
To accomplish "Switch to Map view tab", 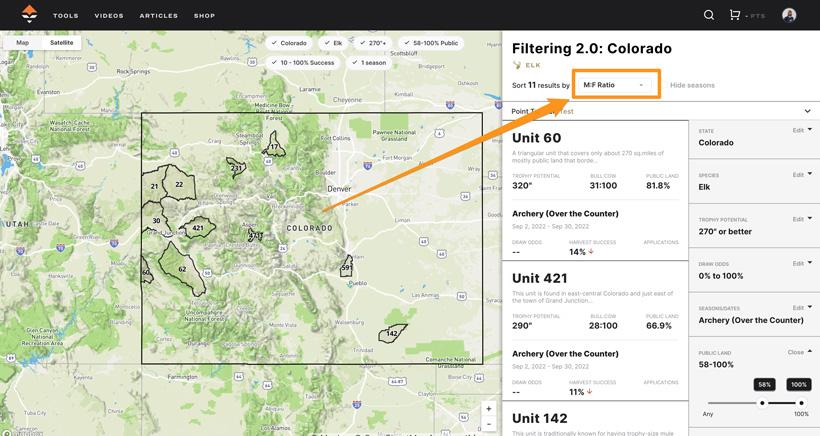I will (x=22, y=43).
